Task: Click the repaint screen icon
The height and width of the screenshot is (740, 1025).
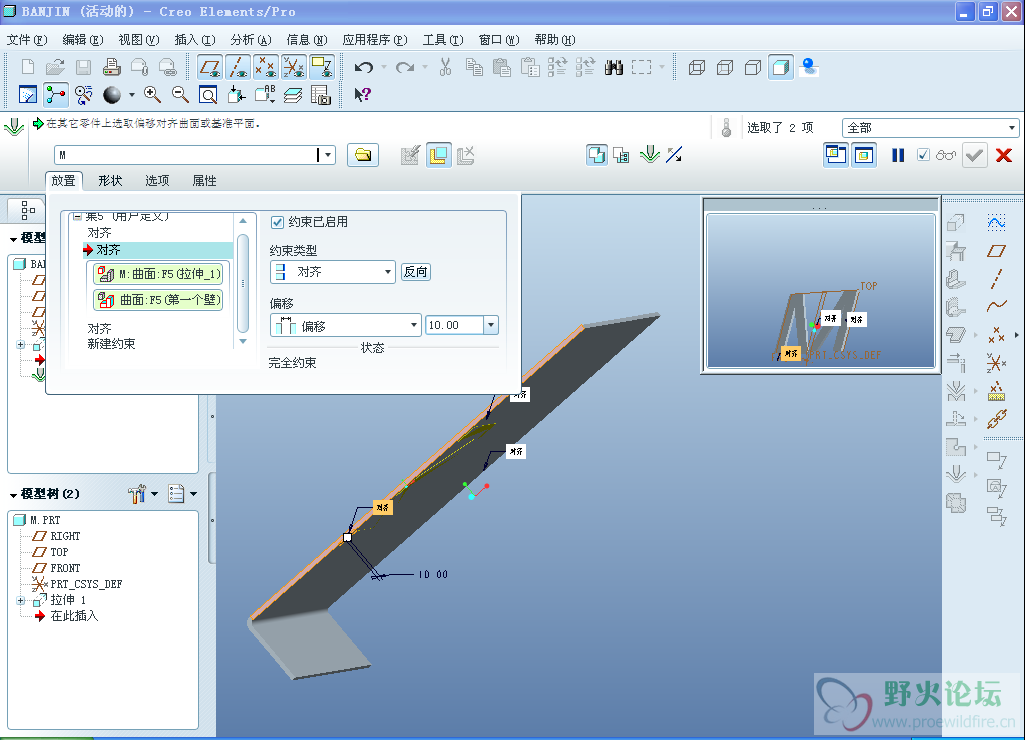Action: pyautogui.click(x=27, y=95)
